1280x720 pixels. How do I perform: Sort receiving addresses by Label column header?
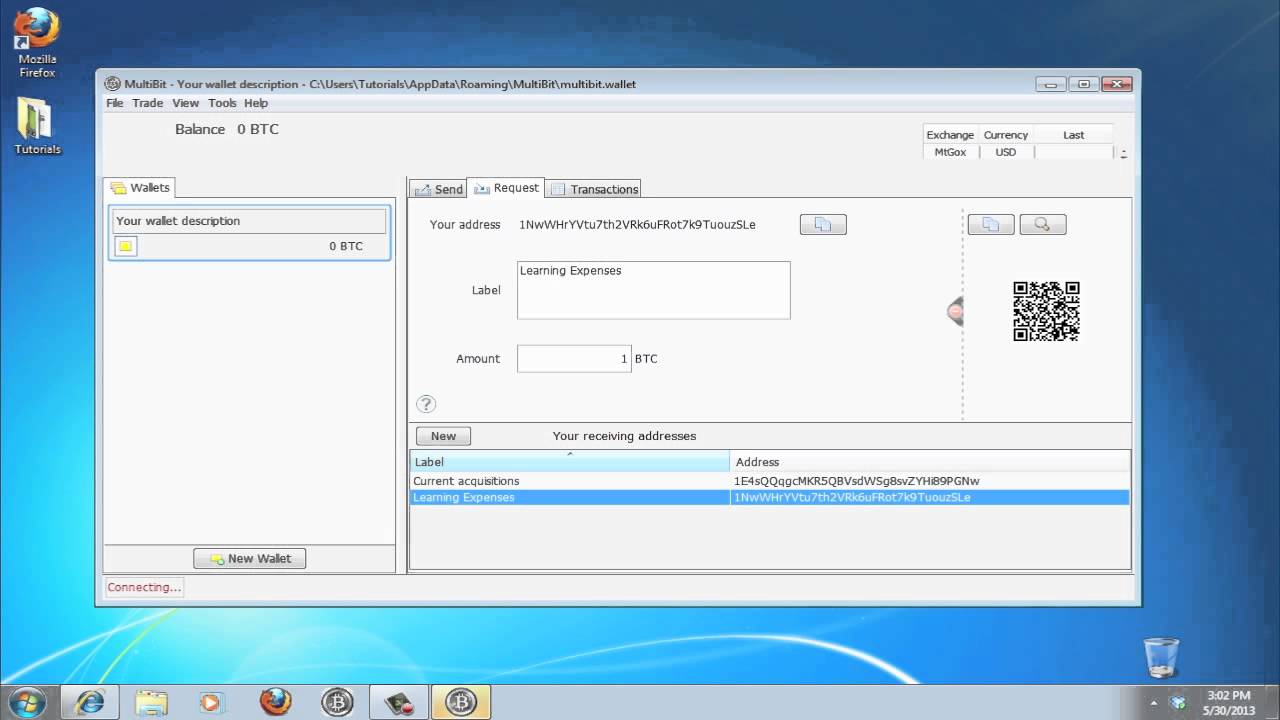tap(570, 462)
